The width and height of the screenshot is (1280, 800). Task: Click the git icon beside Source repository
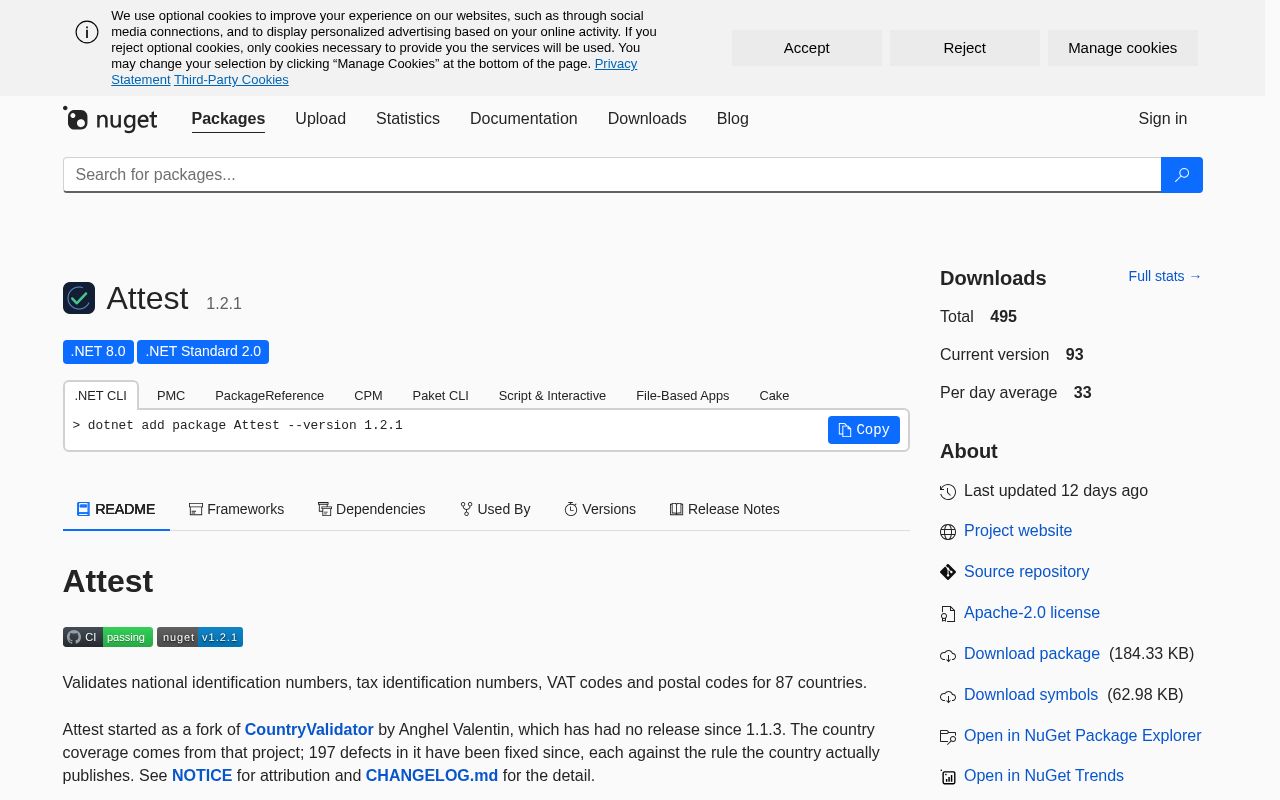[948, 572]
